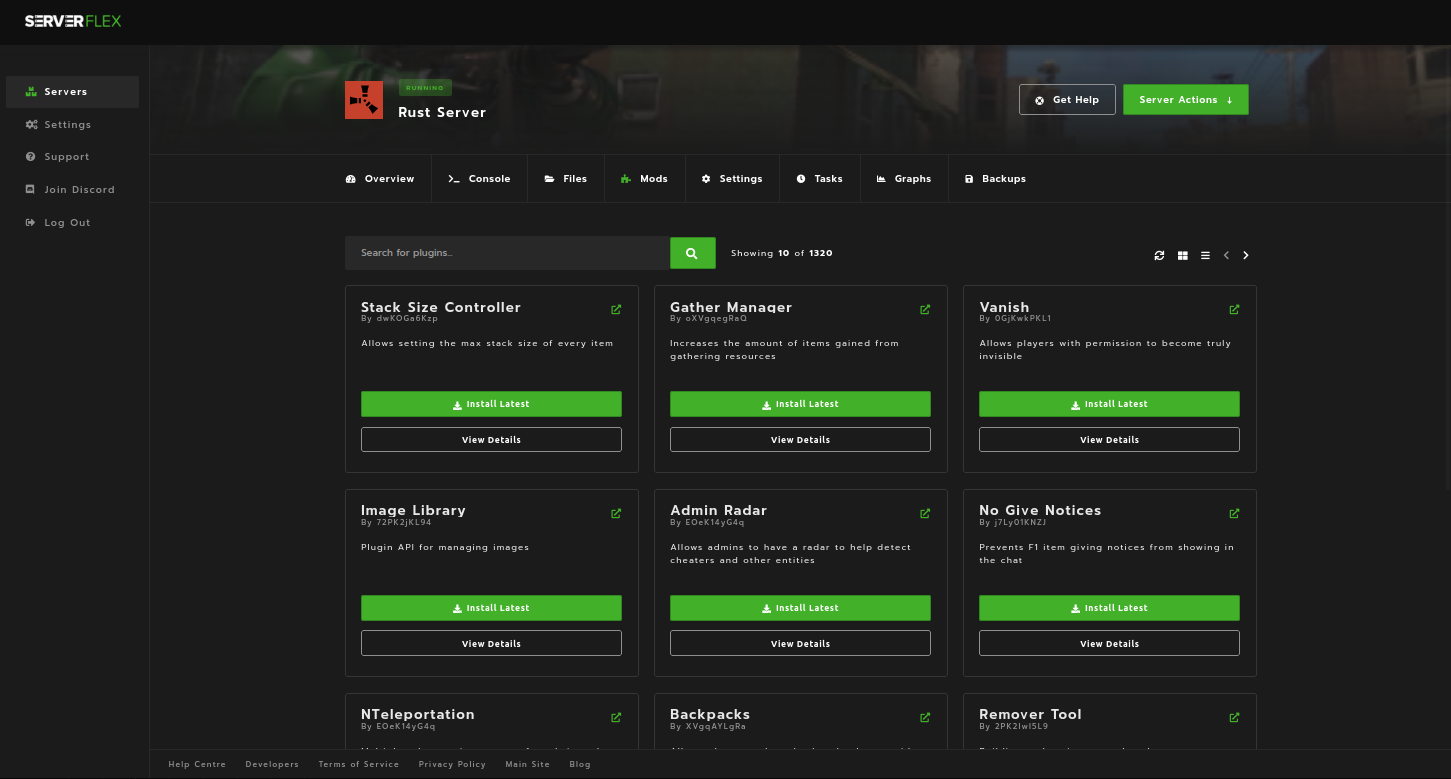Image resolution: width=1451 pixels, height=779 pixels.
Task: Focus the Search for plugins field
Action: 507,253
